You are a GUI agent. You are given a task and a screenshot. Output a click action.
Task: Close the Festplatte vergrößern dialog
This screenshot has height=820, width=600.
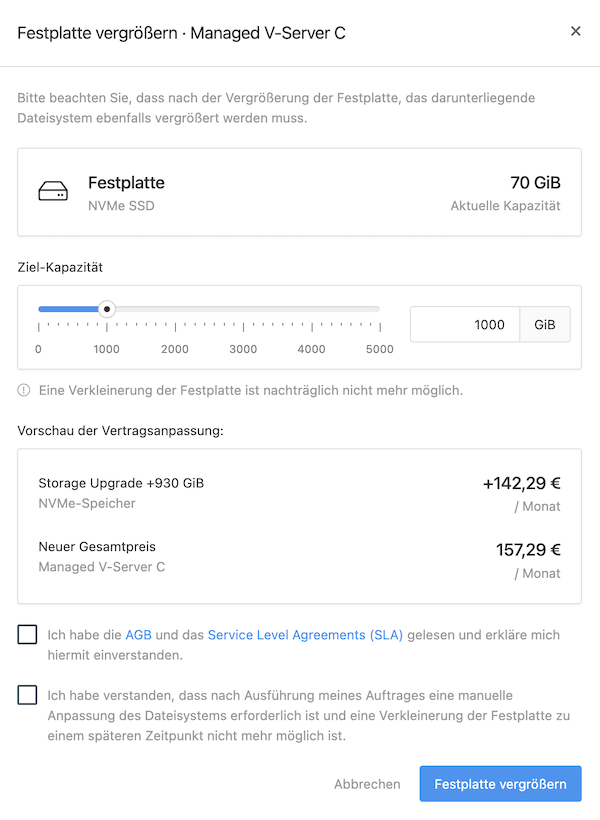(x=575, y=31)
